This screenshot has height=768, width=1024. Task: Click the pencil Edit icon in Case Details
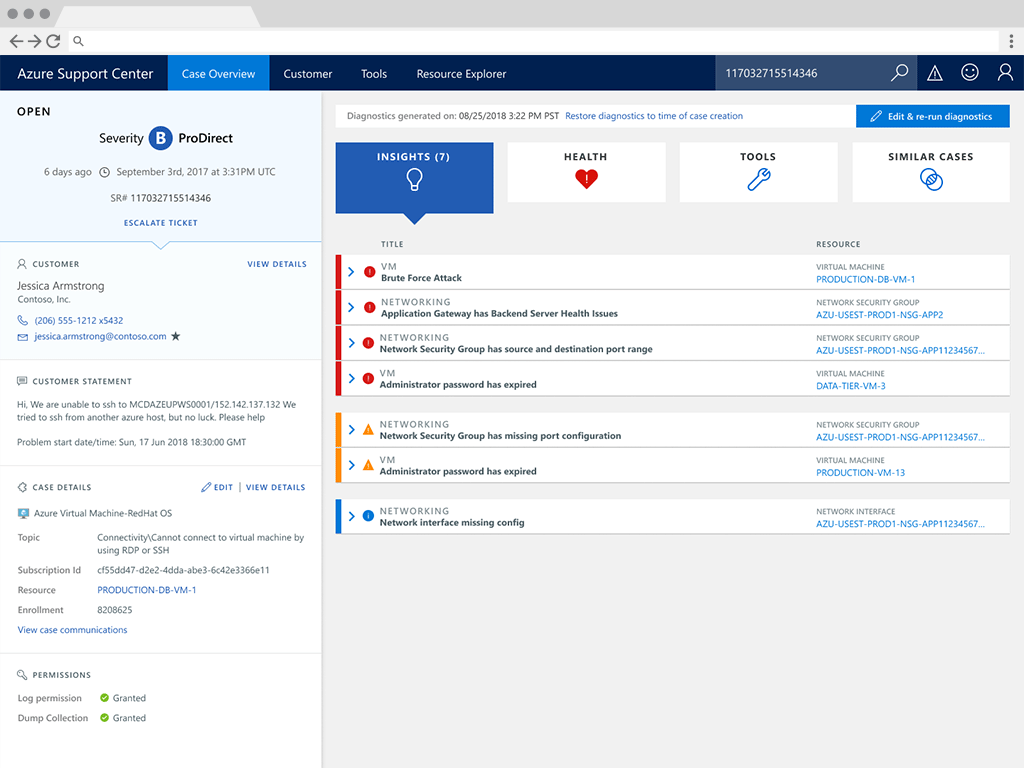click(207, 487)
